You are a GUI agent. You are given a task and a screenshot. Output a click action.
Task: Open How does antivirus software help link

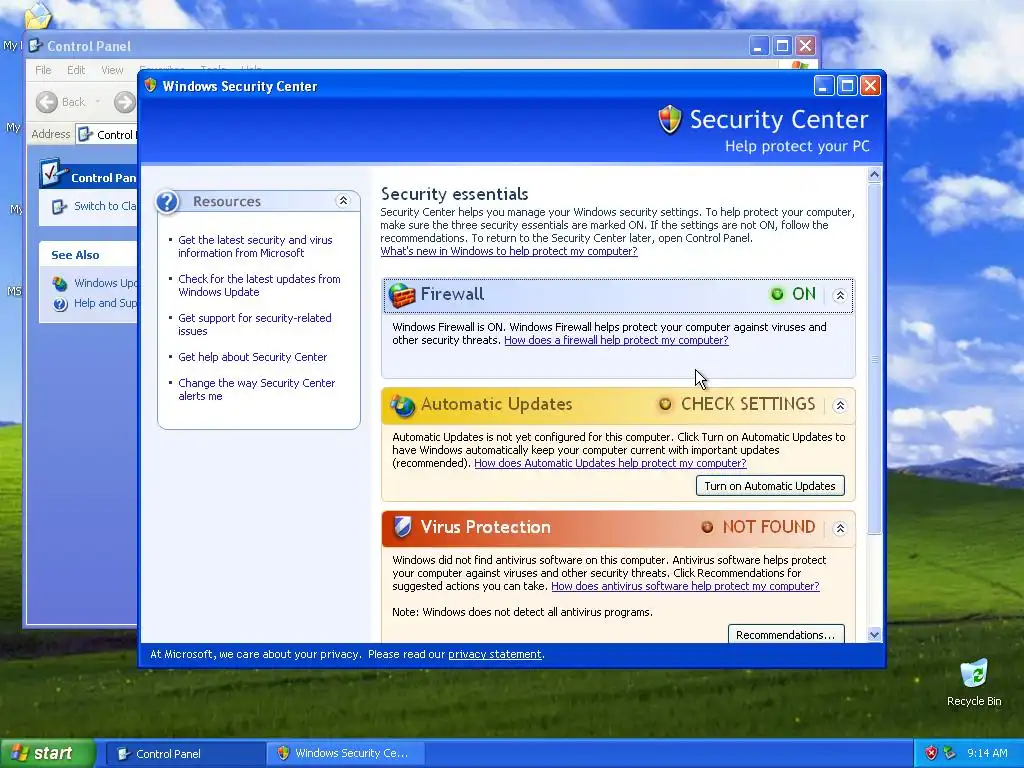(x=685, y=586)
